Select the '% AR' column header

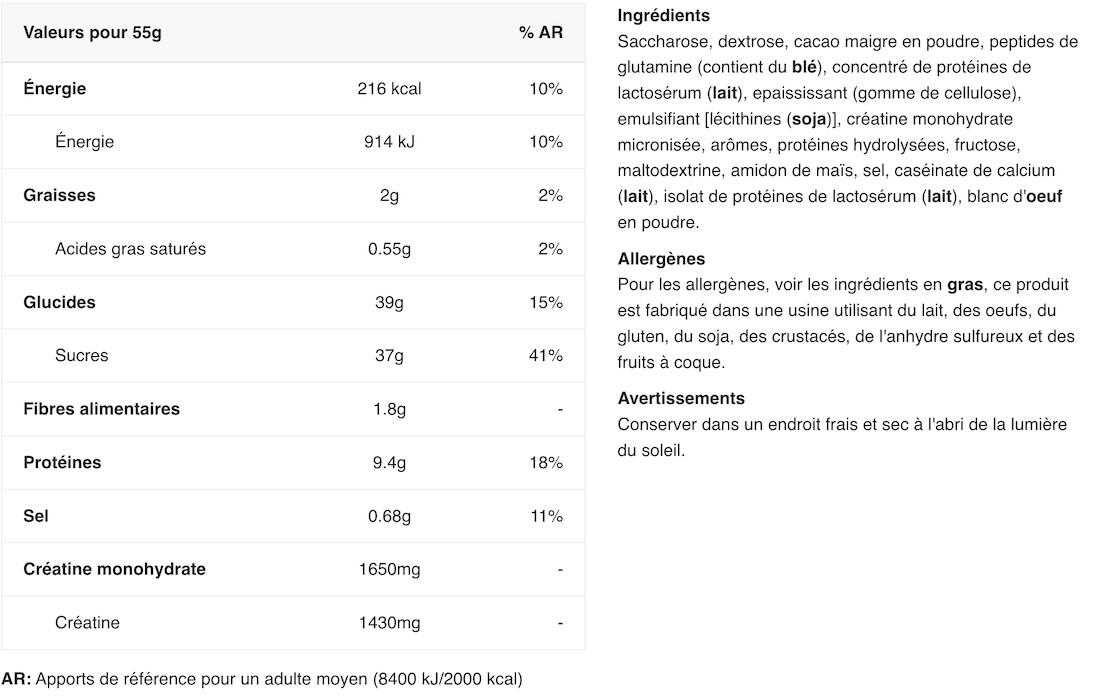pos(540,33)
